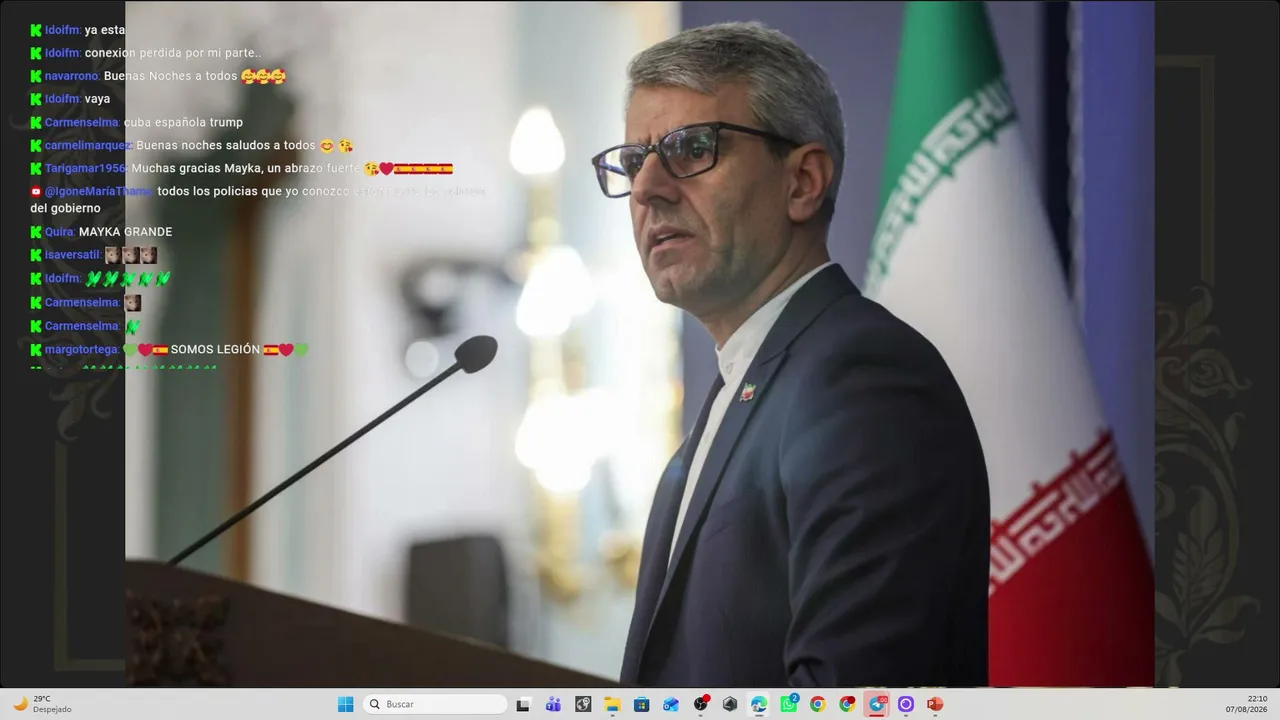Click username carmelimarquez in the chat
Screen dimensions: 1280x720
[88, 145]
